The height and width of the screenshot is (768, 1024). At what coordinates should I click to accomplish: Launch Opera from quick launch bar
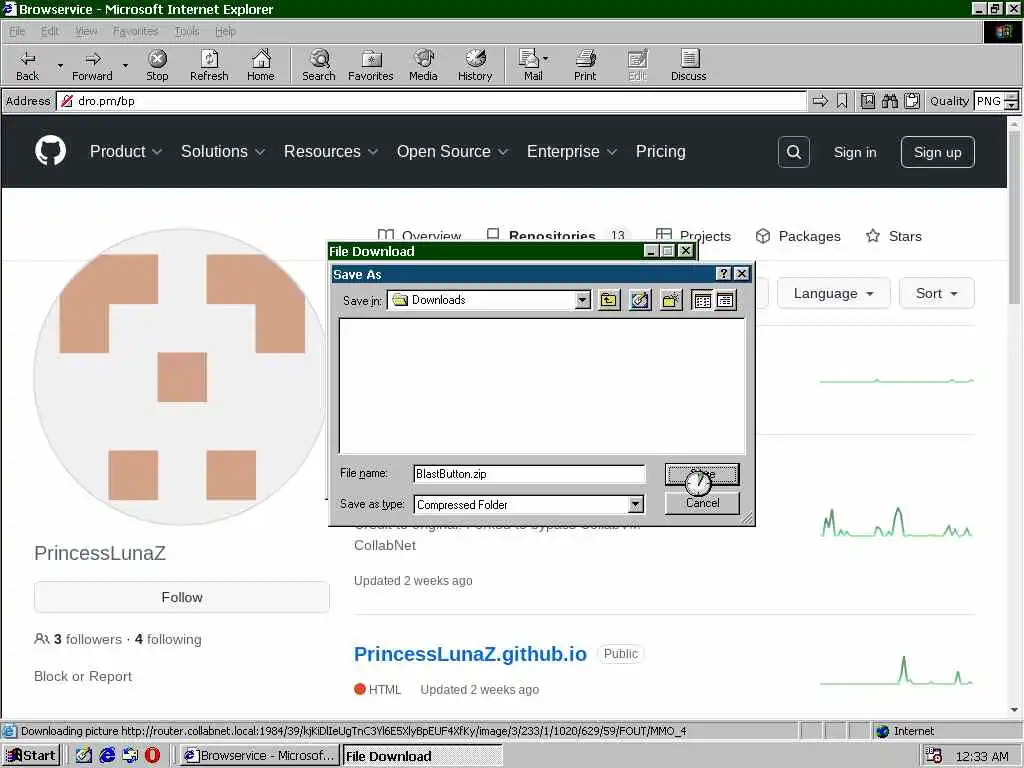(152, 755)
